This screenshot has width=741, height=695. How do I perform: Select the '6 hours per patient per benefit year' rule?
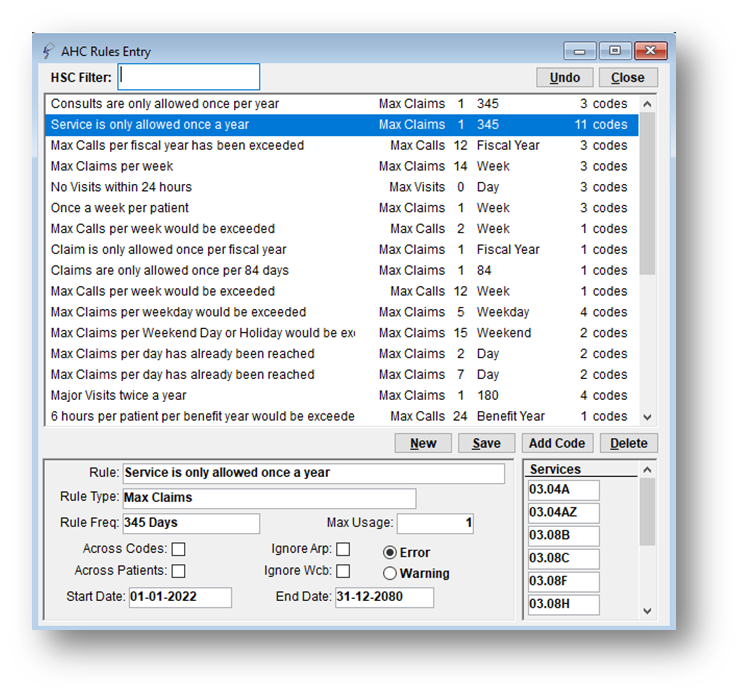click(x=342, y=416)
